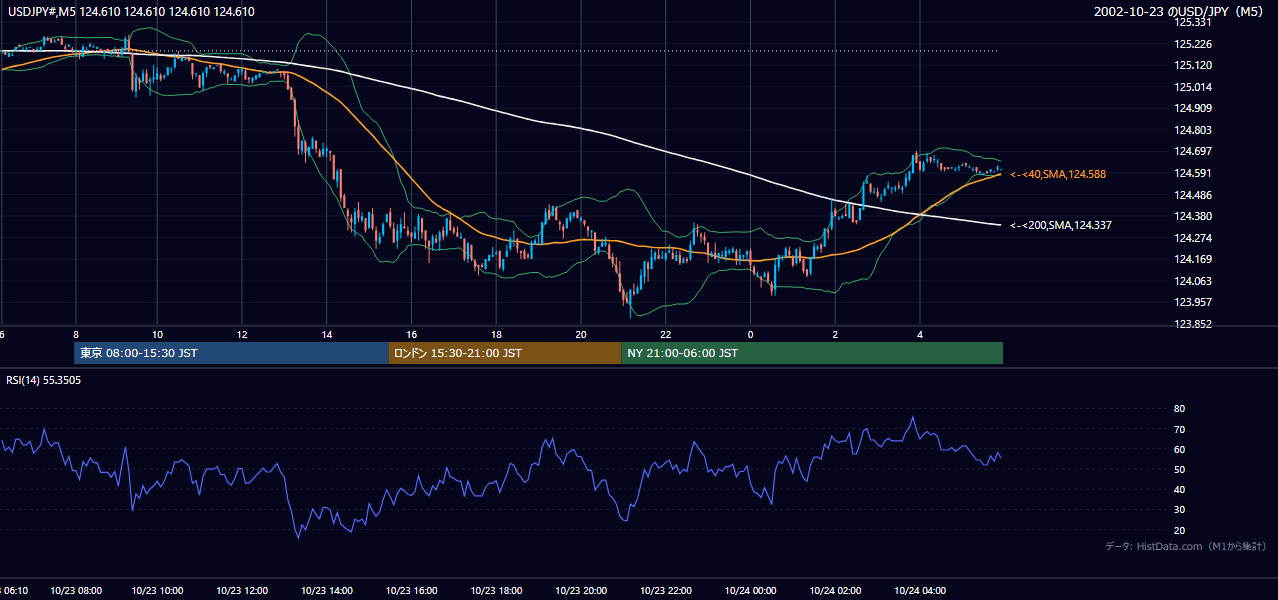This screenshot has height=600, width=1278.
Task: Select the ロンドン 15:30-21:00 JST session bar
Action: 505,353
